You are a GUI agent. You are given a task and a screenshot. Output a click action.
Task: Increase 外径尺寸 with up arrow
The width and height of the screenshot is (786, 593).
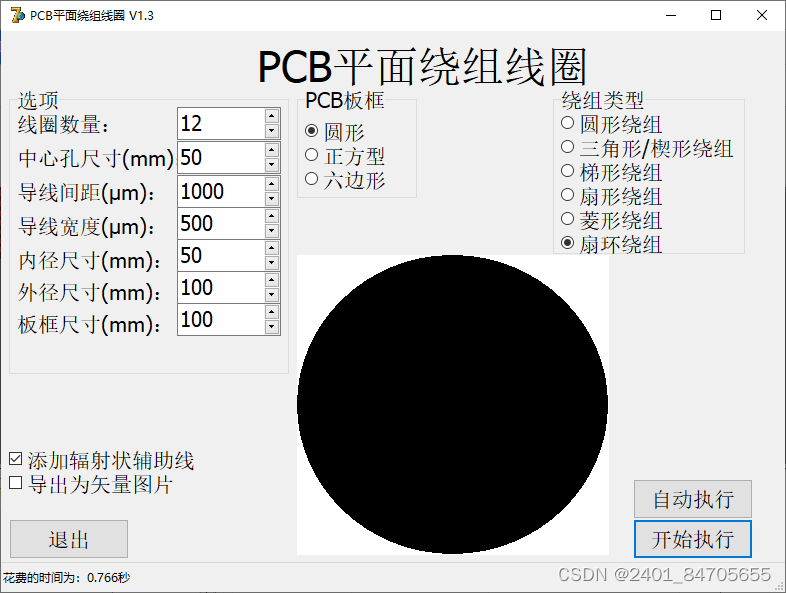[272, 280]
